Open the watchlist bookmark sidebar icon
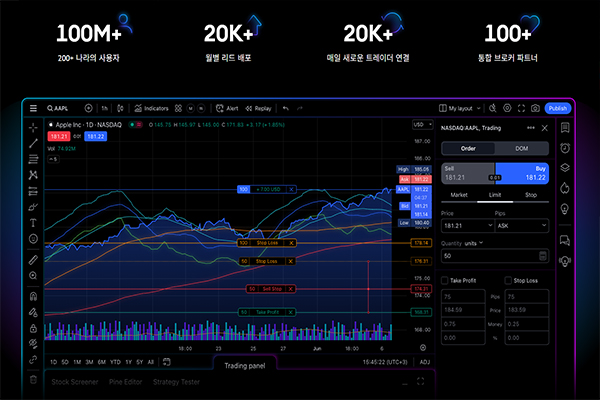 [x=565, y=128]
